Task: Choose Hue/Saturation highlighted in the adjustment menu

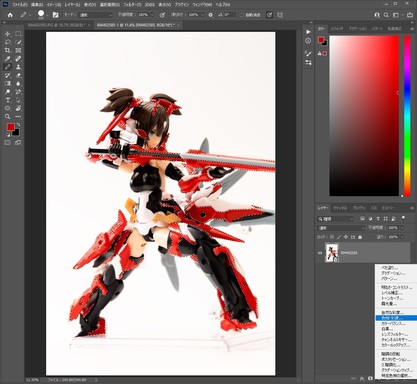Action: [396, 318]
